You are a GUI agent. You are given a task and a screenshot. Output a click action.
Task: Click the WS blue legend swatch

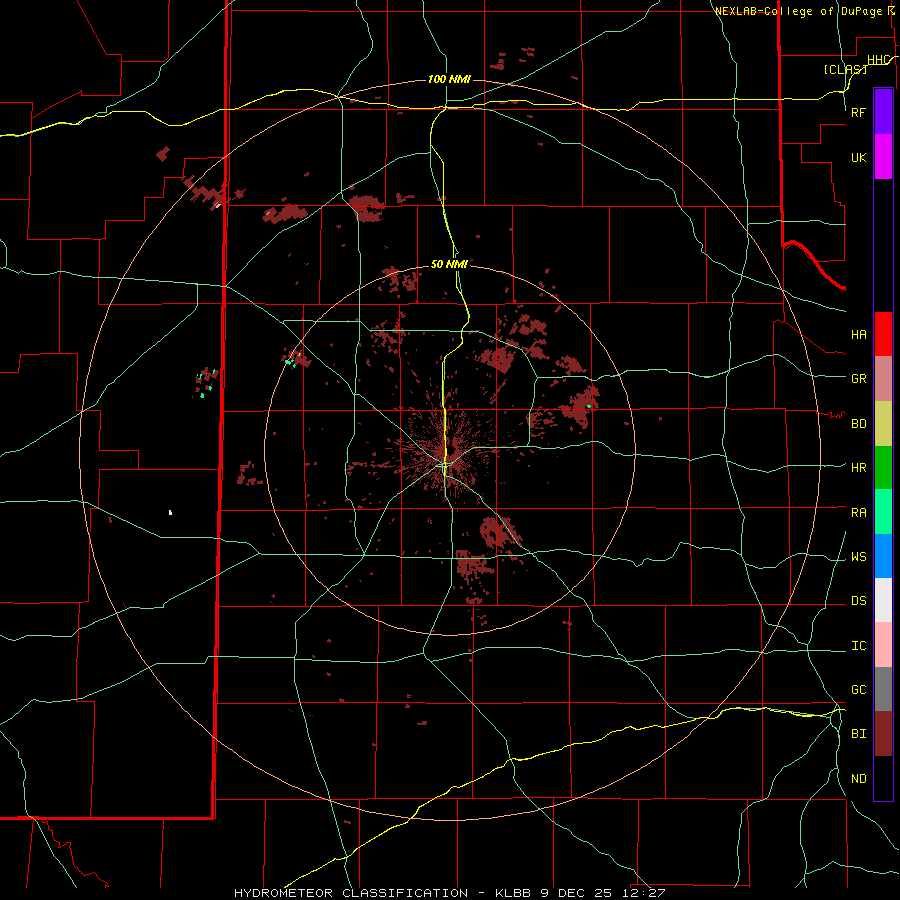click(x=883, y=556)
